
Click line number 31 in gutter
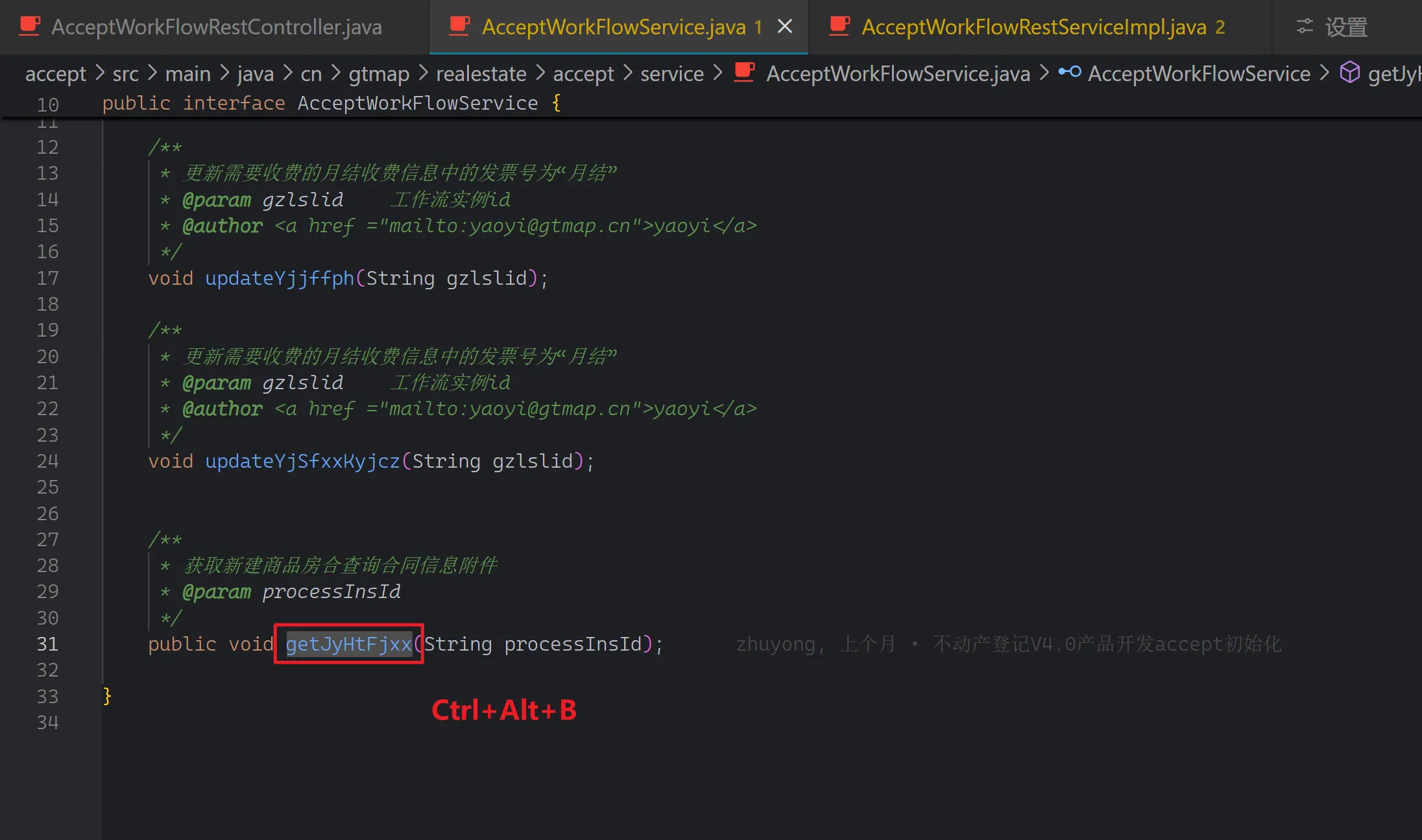(47, 644)
